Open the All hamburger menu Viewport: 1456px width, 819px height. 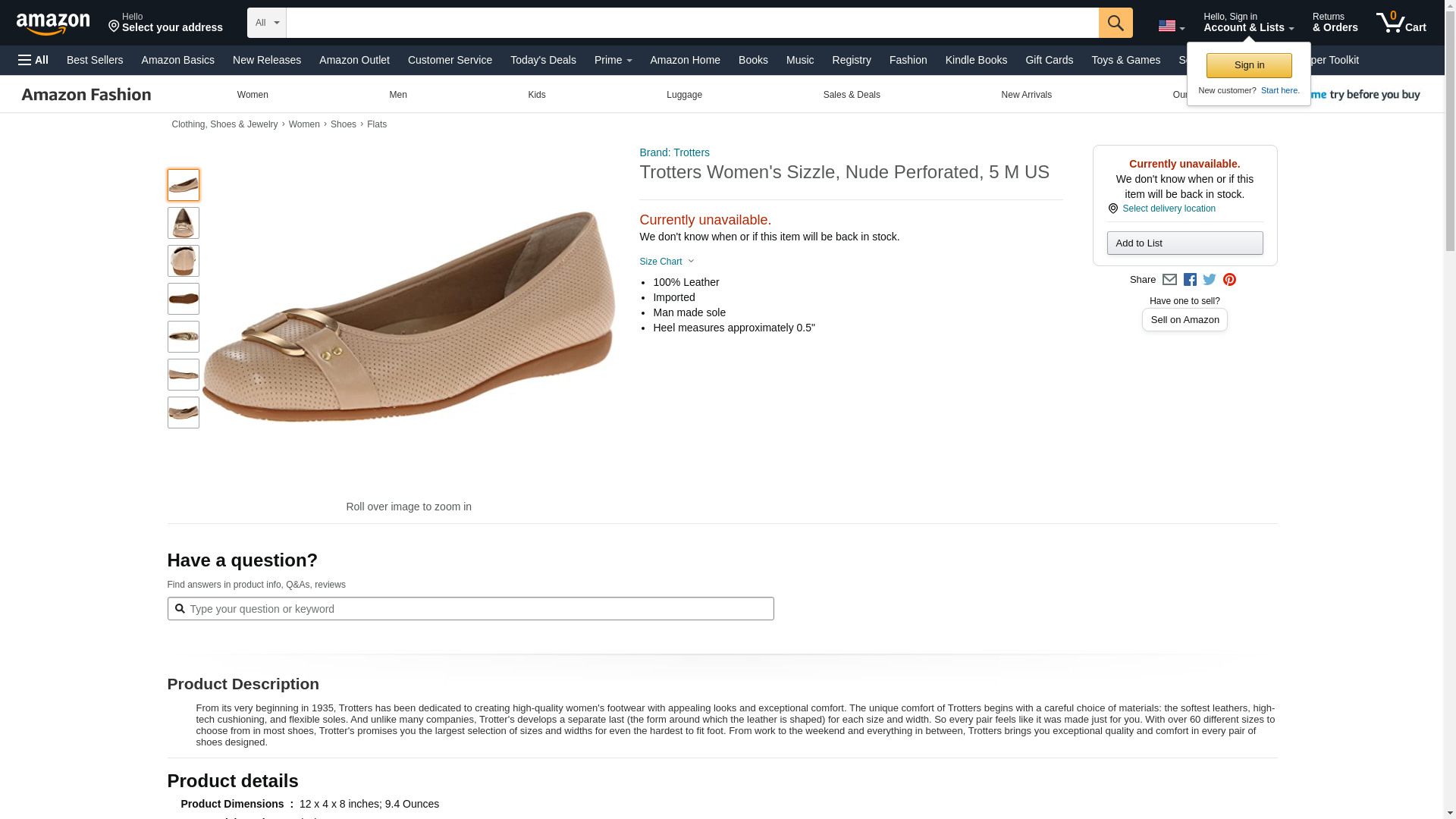pyautogui.click(x=33, y=60)
